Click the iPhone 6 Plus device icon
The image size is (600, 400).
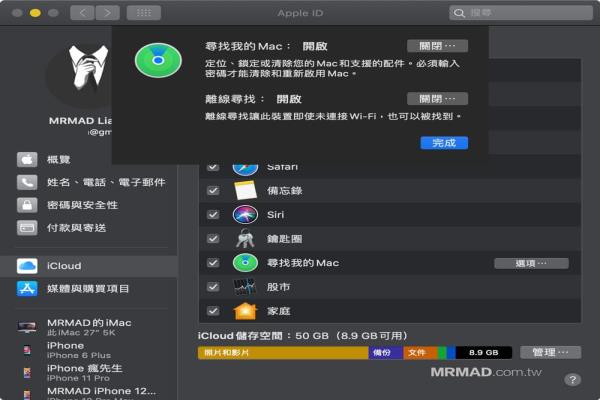(27, 350)
